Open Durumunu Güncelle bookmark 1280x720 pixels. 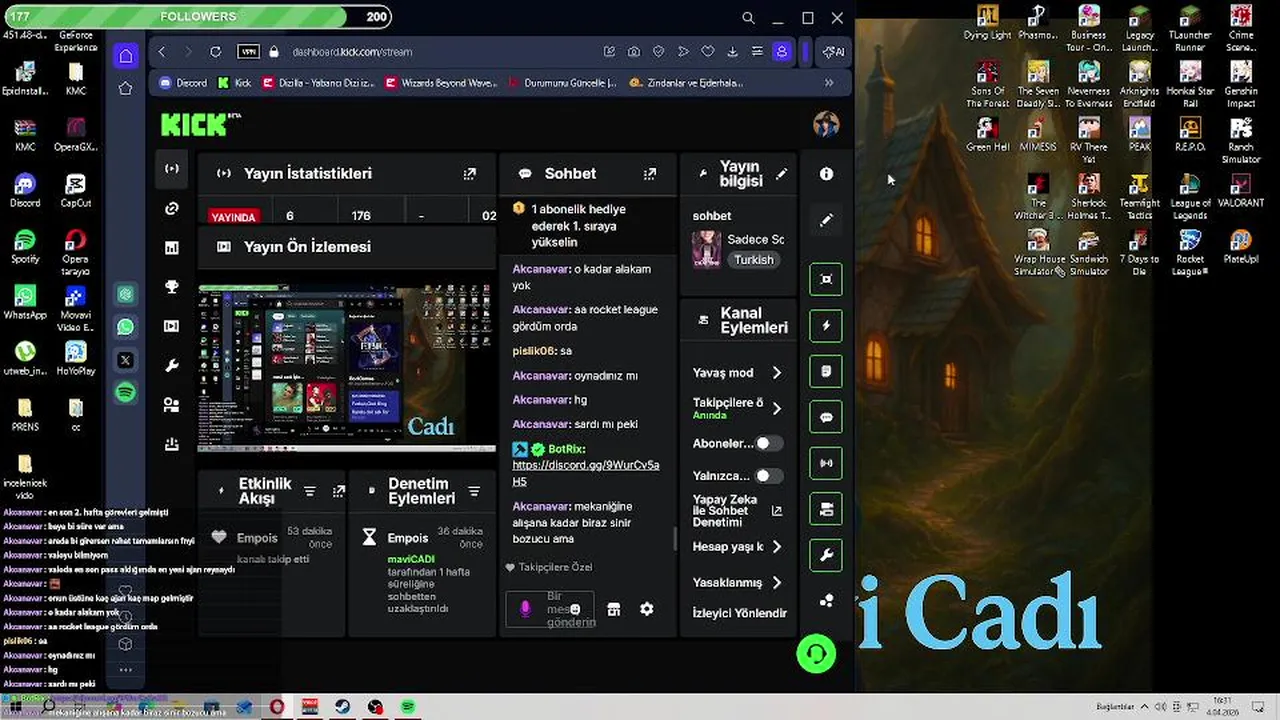tap(562, 83)
